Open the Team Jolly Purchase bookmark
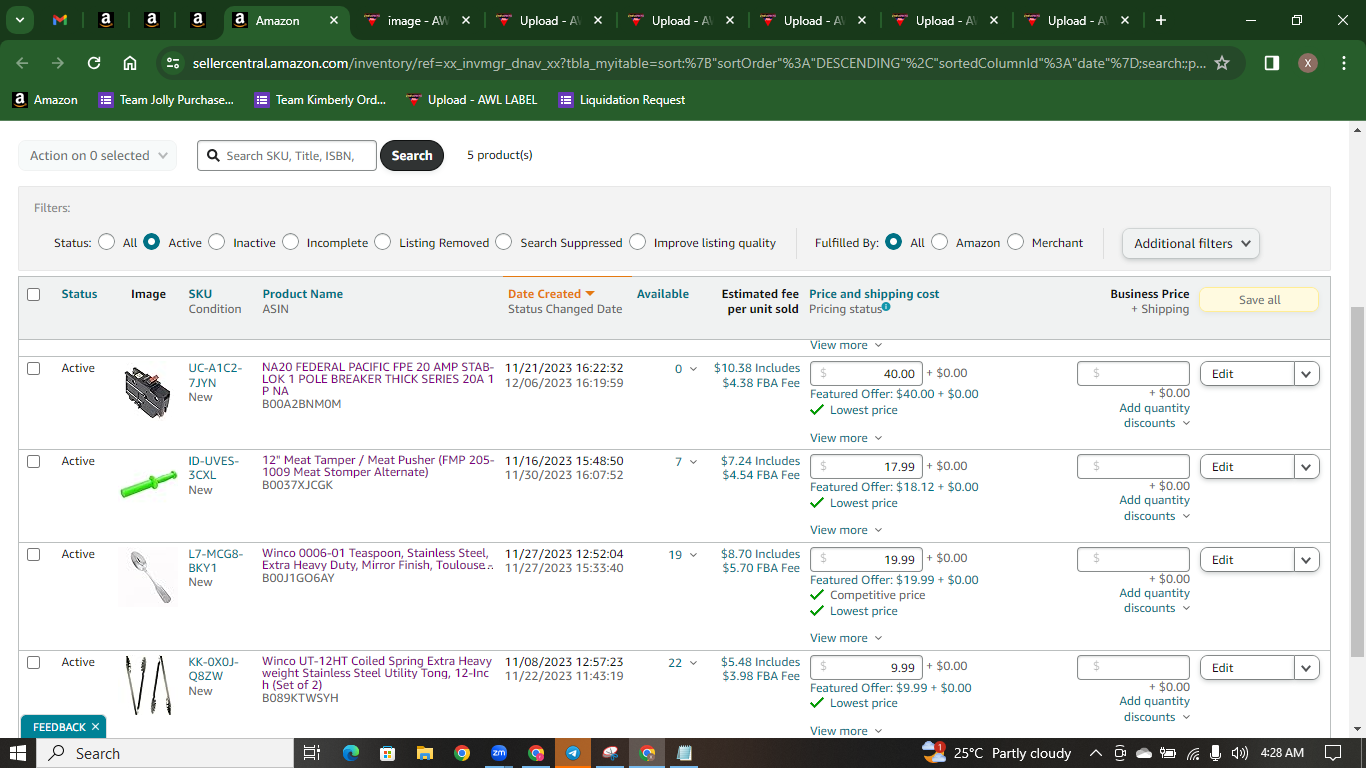This screenshot has height=768, width=1366. (166, 100)
